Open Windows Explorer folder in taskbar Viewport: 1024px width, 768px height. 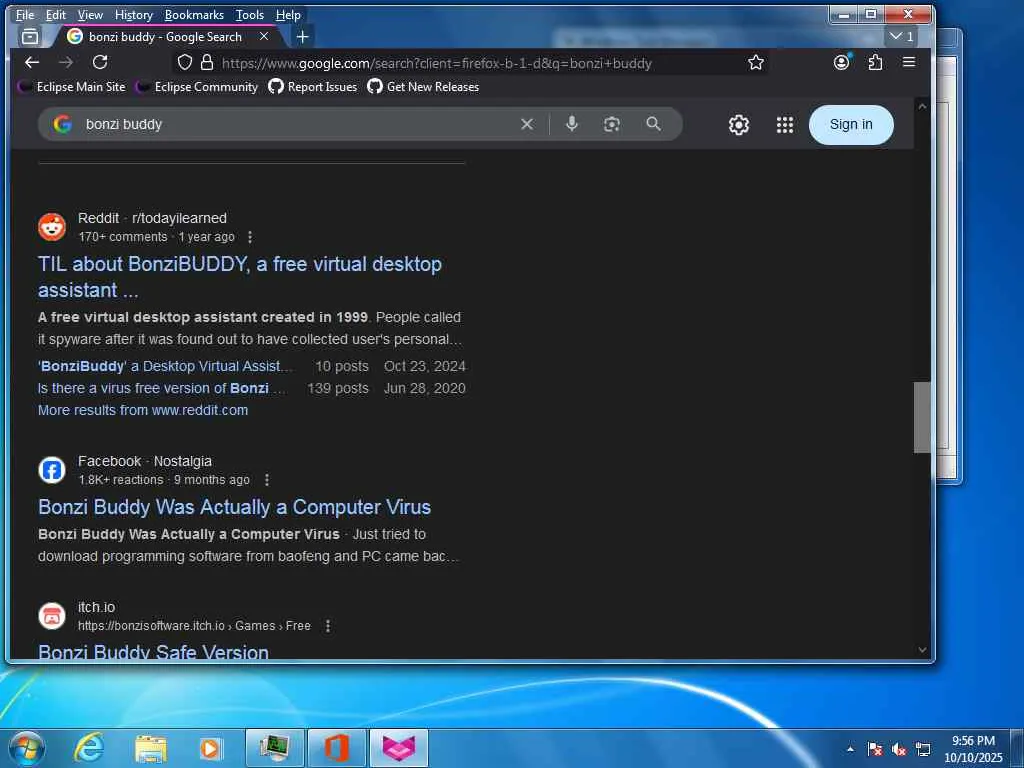coord(151,748)
